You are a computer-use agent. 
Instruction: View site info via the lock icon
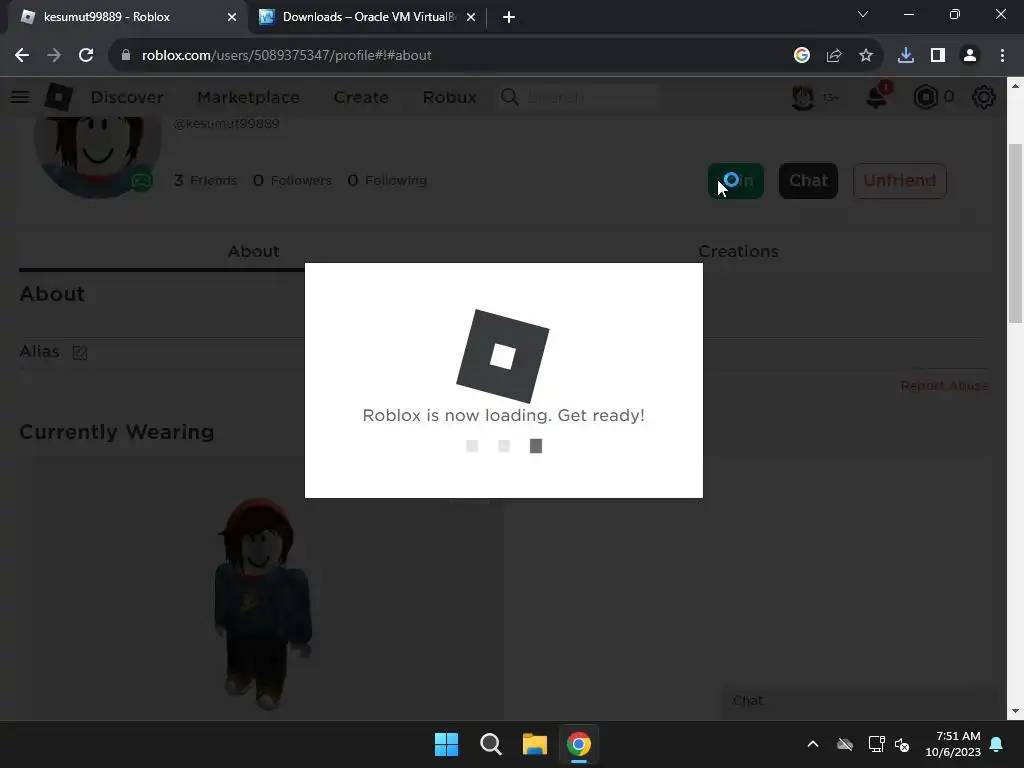pos(125,56)
